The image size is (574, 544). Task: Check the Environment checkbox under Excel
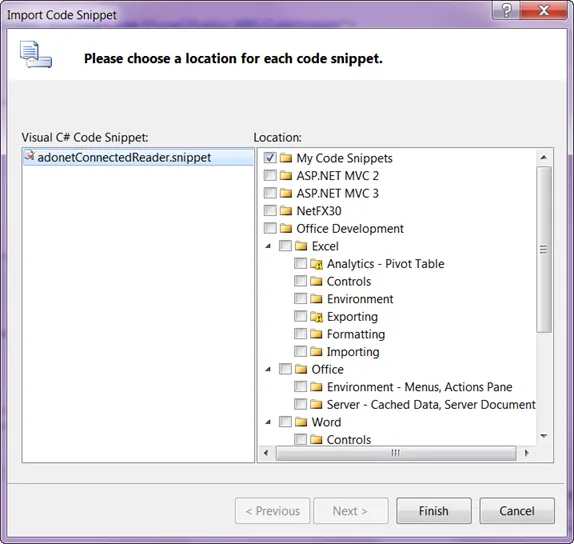click(x=301, y=298)
